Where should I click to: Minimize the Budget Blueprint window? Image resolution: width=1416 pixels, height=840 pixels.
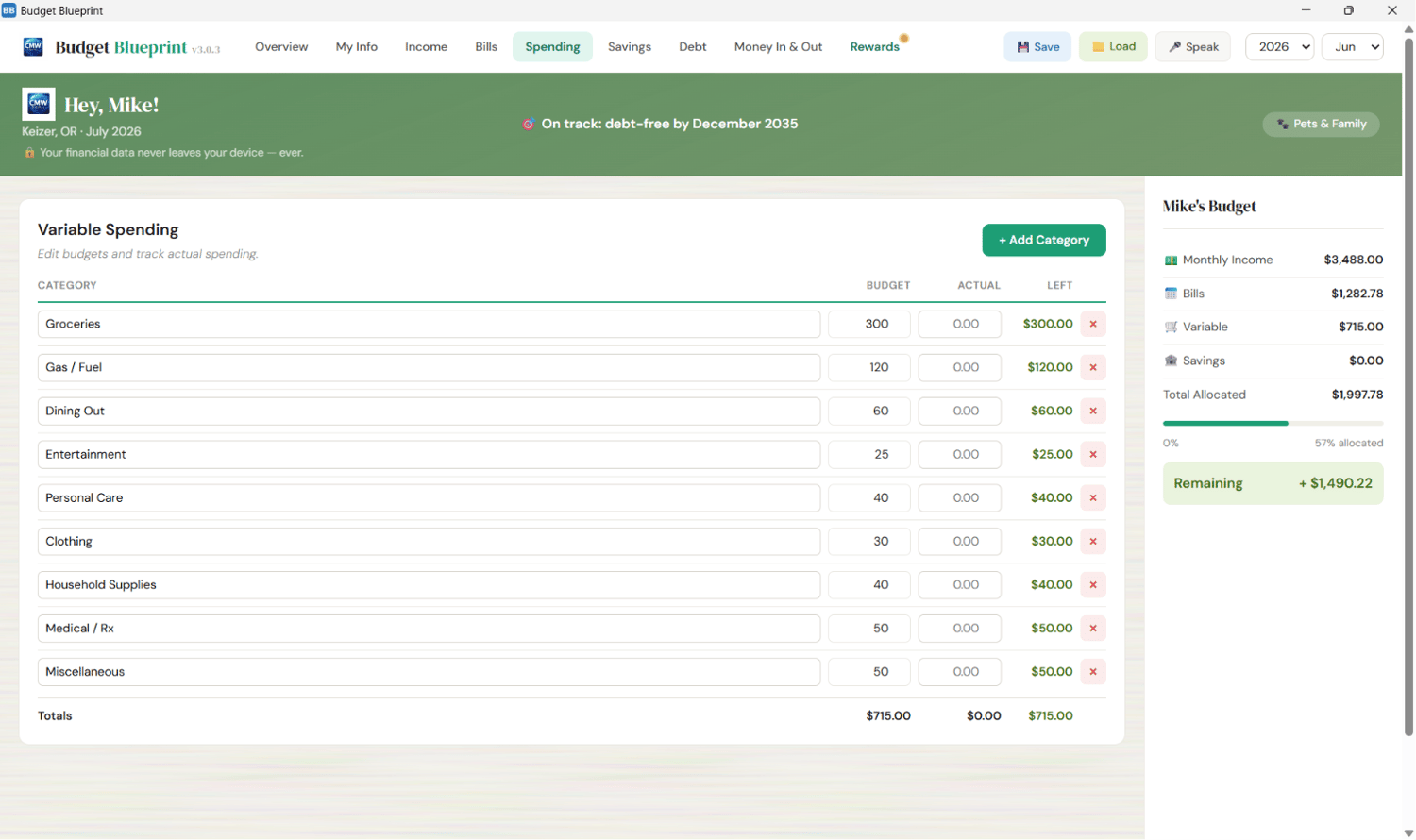pyautogui.click(x=1306, y=10)
